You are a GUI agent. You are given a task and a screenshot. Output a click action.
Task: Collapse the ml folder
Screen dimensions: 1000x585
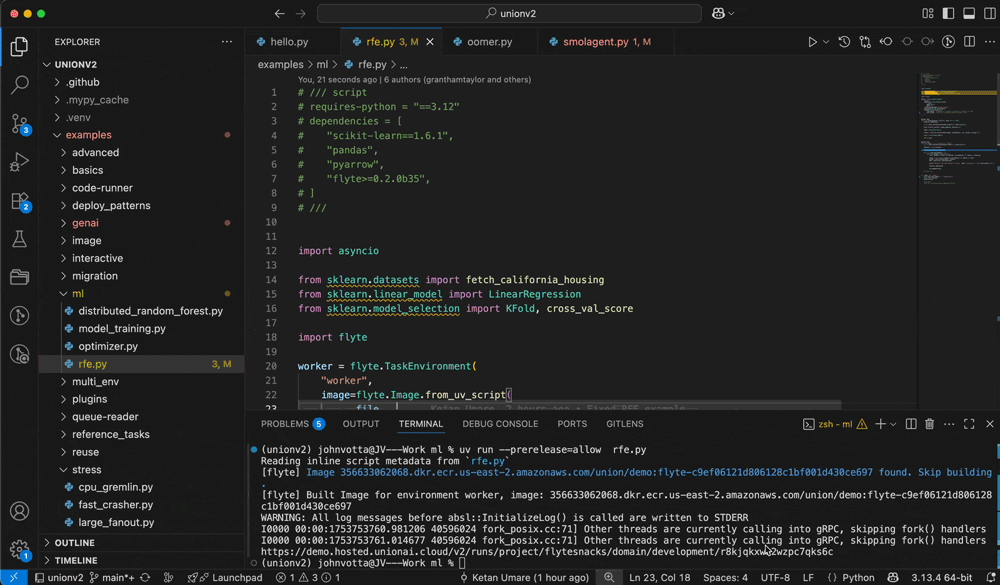coord(77,294)
